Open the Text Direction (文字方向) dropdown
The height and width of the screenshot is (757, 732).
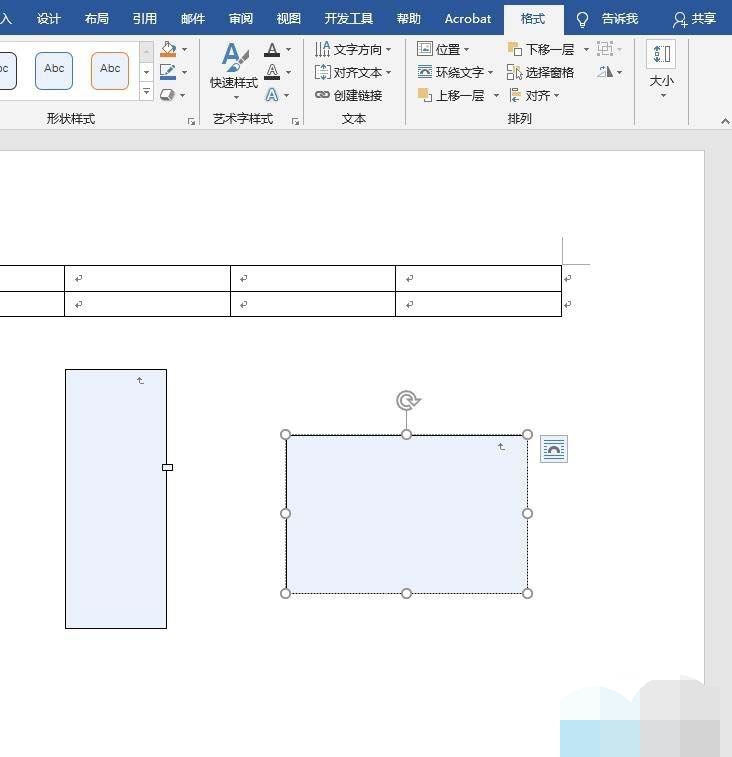pos(353,49)
